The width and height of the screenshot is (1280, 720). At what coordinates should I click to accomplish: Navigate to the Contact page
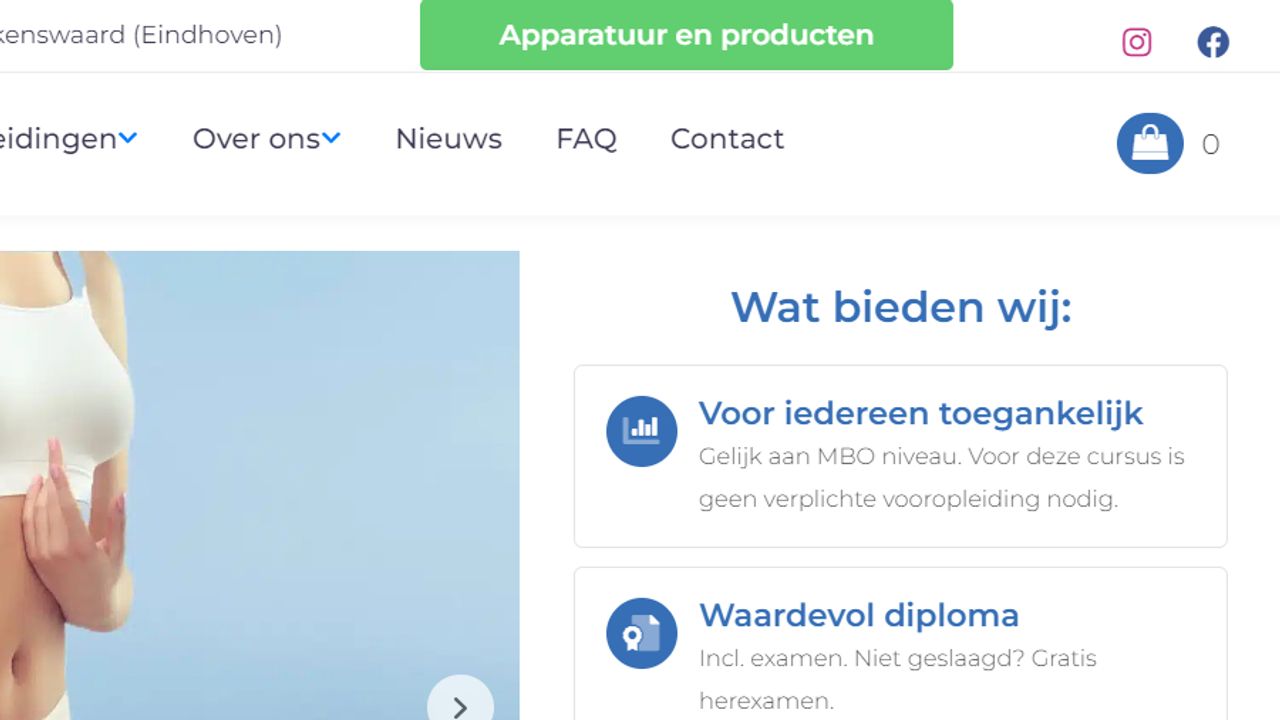[x=726, y=139]
